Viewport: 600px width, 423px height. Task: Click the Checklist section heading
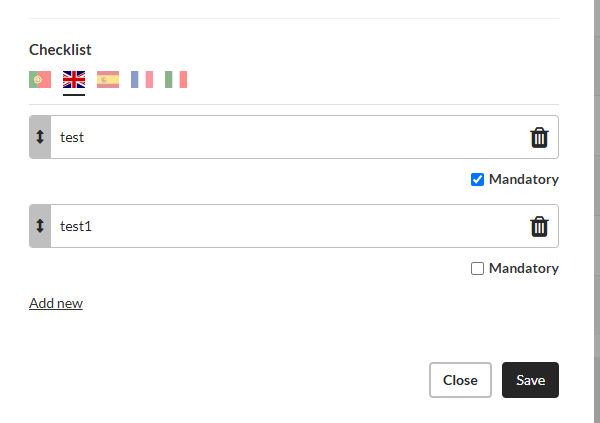(60, 50)
